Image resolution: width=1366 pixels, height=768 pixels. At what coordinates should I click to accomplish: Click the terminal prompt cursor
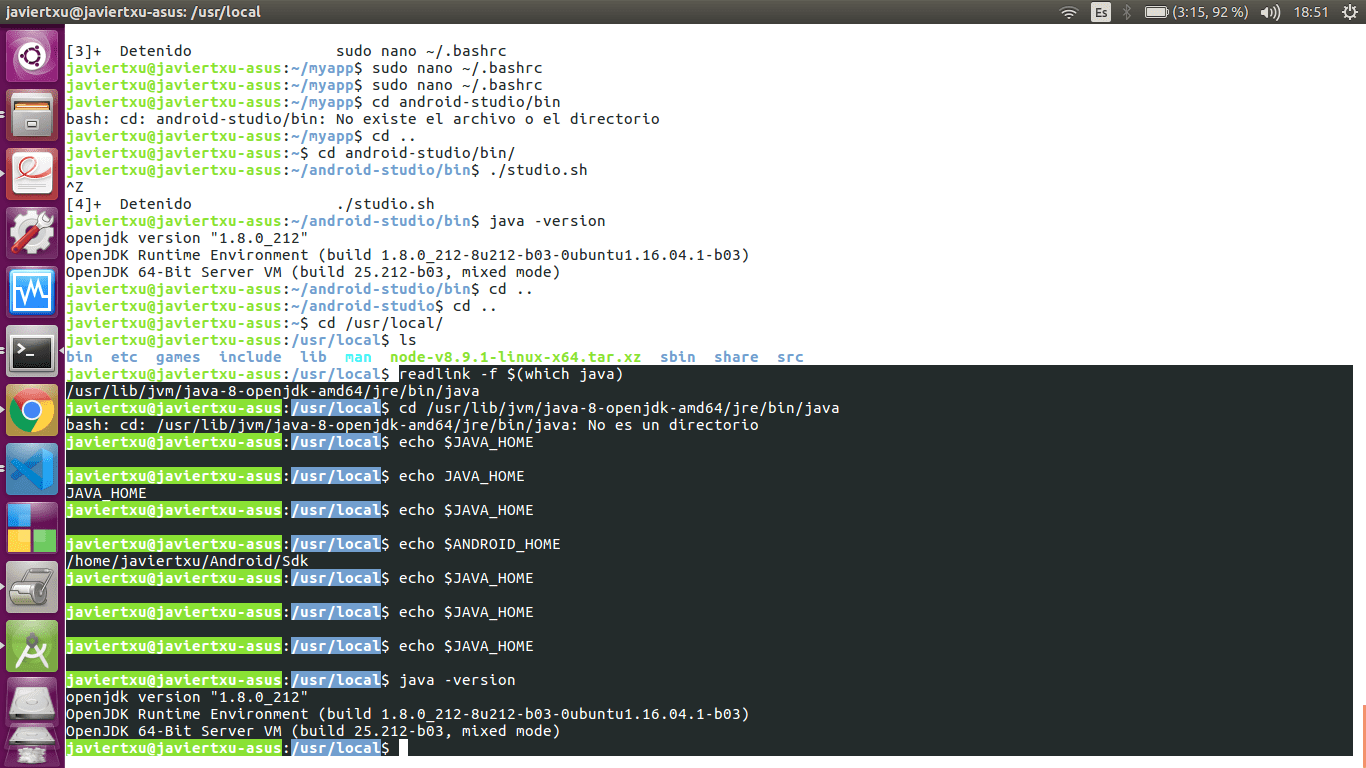click(404, 747)
